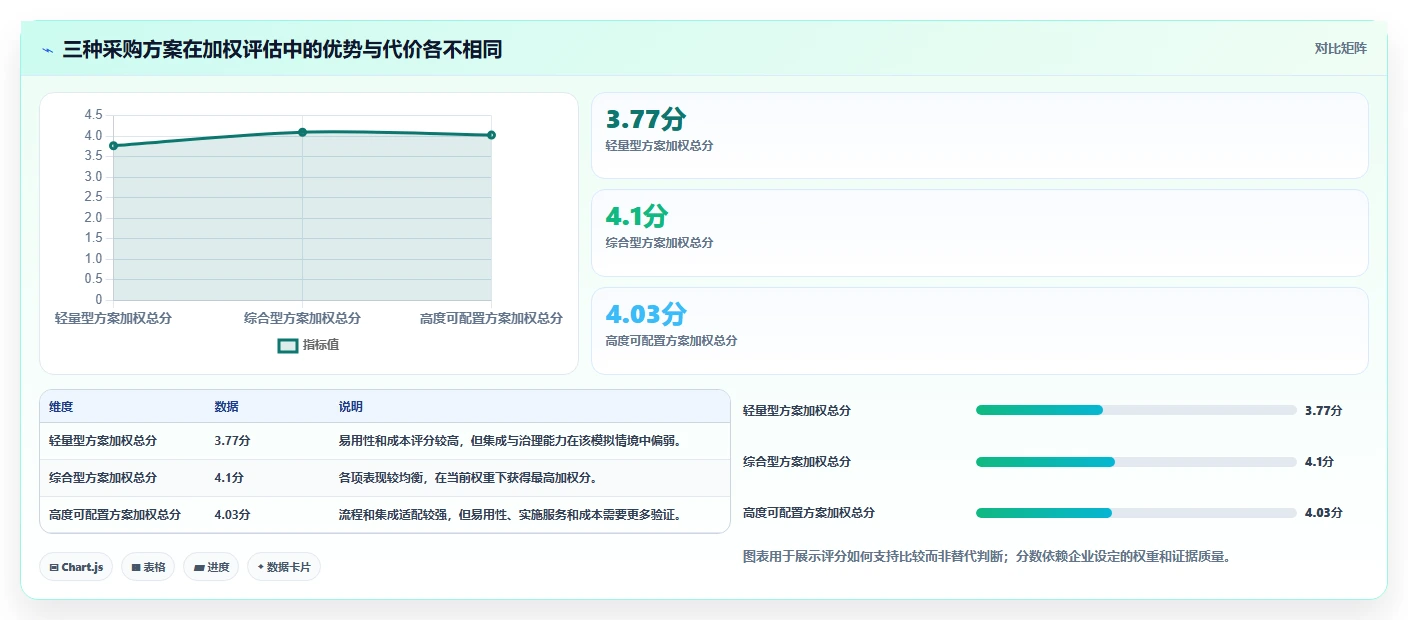
Task: Click the 3.77分 progress value label
Action: pos(1324,410)
